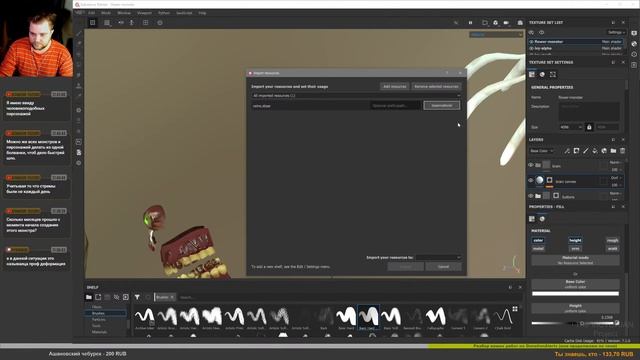640x360 pixels.
Task: Toggle the metal channel button in Material
Action: point(538,249)
